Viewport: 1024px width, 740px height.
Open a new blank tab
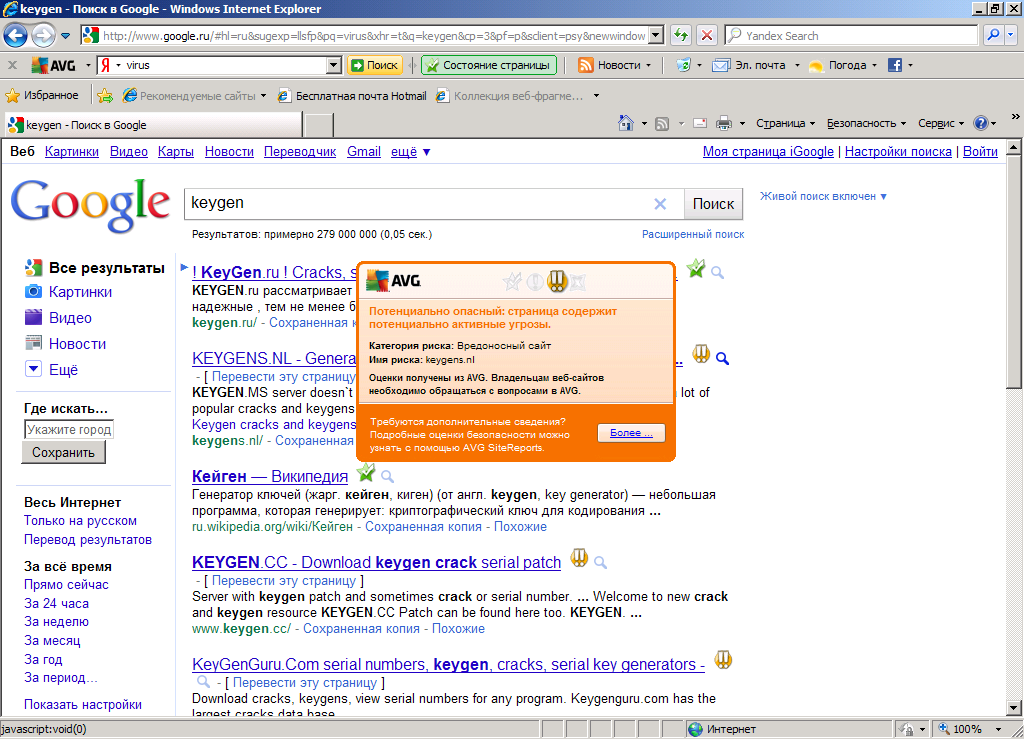tap(319, 125)
